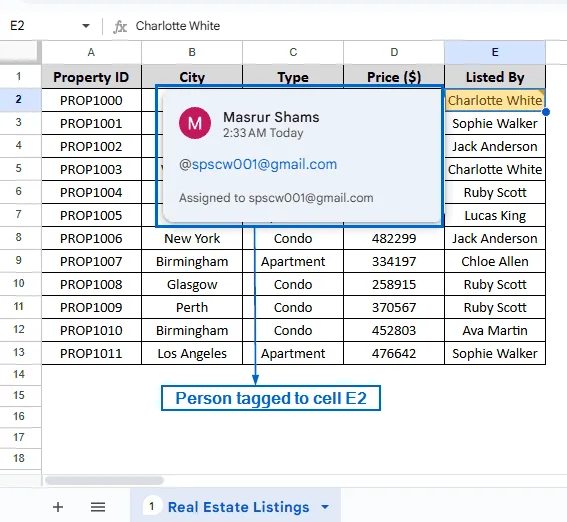
Task: Select row 2 header
Action: pyautogui.click(x=19, y=99)
